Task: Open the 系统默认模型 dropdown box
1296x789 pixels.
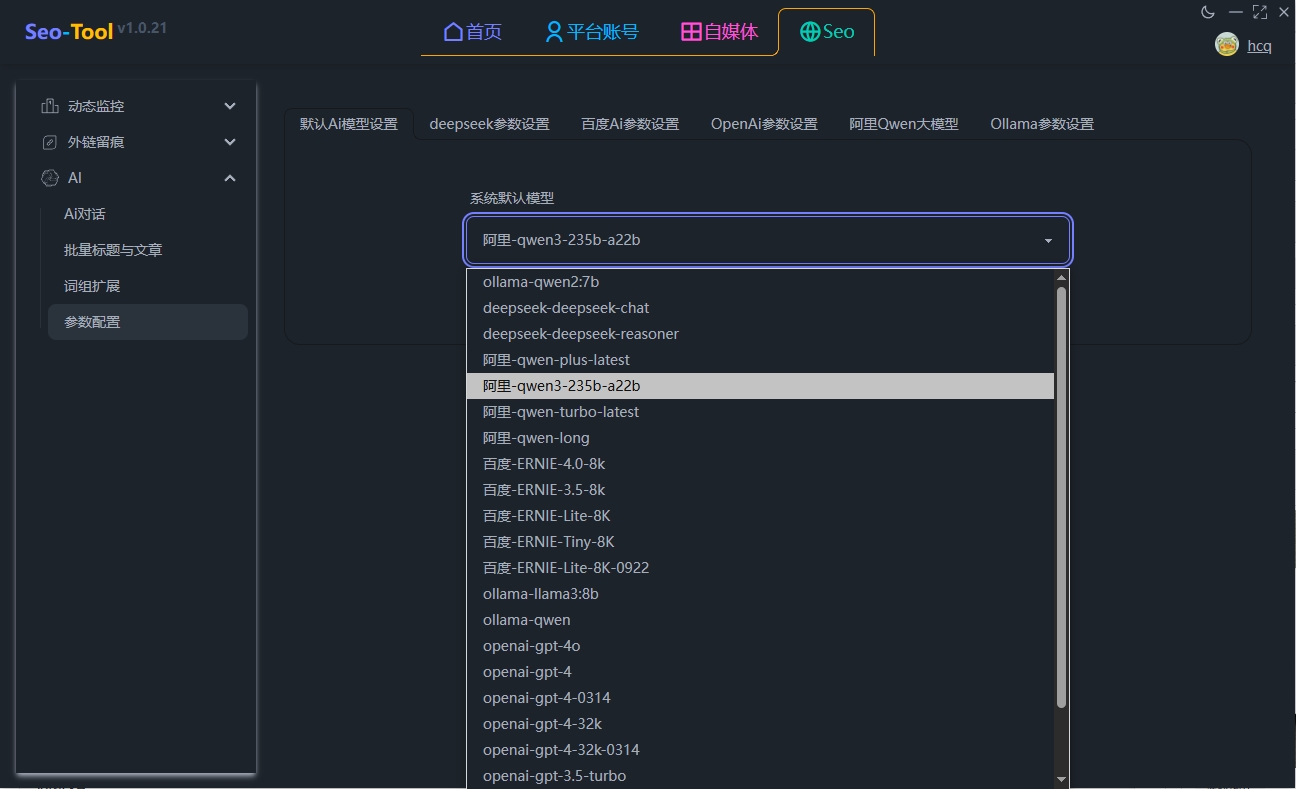Action: [x=768, y=240]
